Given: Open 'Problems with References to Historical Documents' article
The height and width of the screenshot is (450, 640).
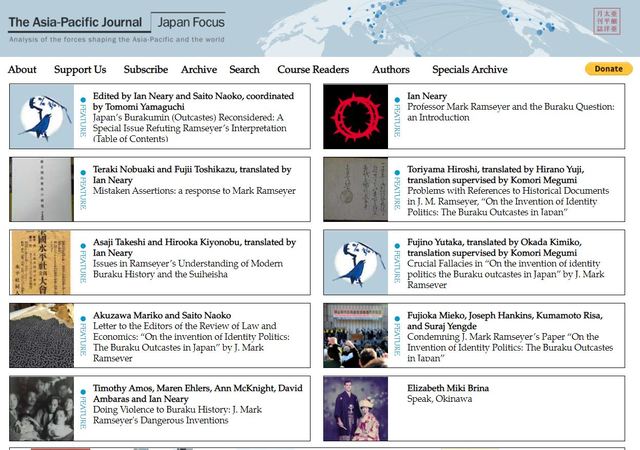Looking at the screenshot, I should (x=508, y=201).
